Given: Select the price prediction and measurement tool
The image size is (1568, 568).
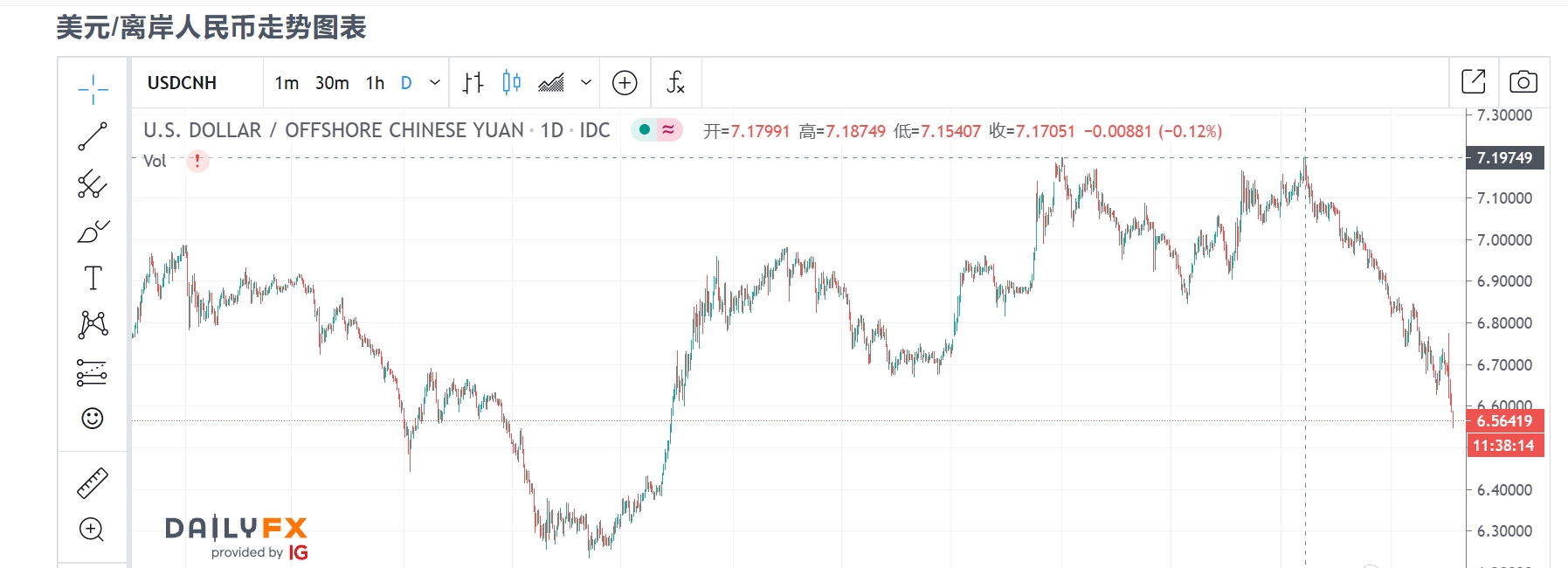Looking at the screenshot, I should pyautogui.click(x=93, y=373).
